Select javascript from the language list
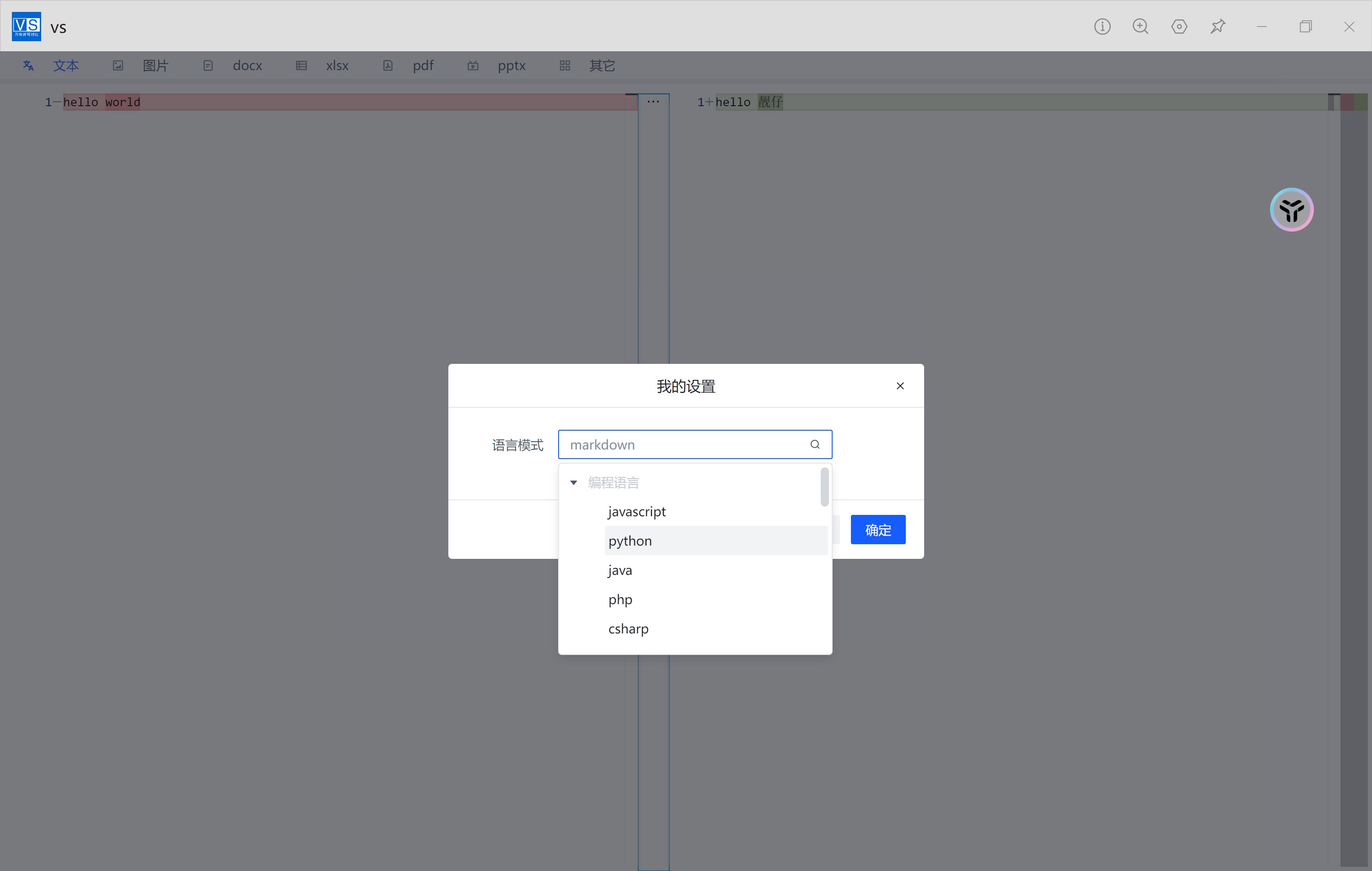This screenshot has height=871, width=1372. tap(716, 511)
